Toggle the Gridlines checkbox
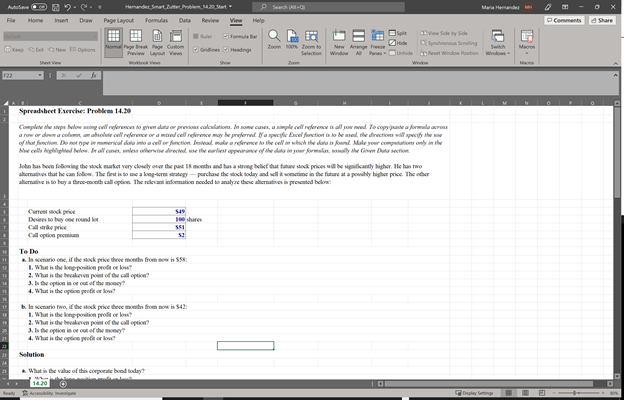 pos(206,50)
